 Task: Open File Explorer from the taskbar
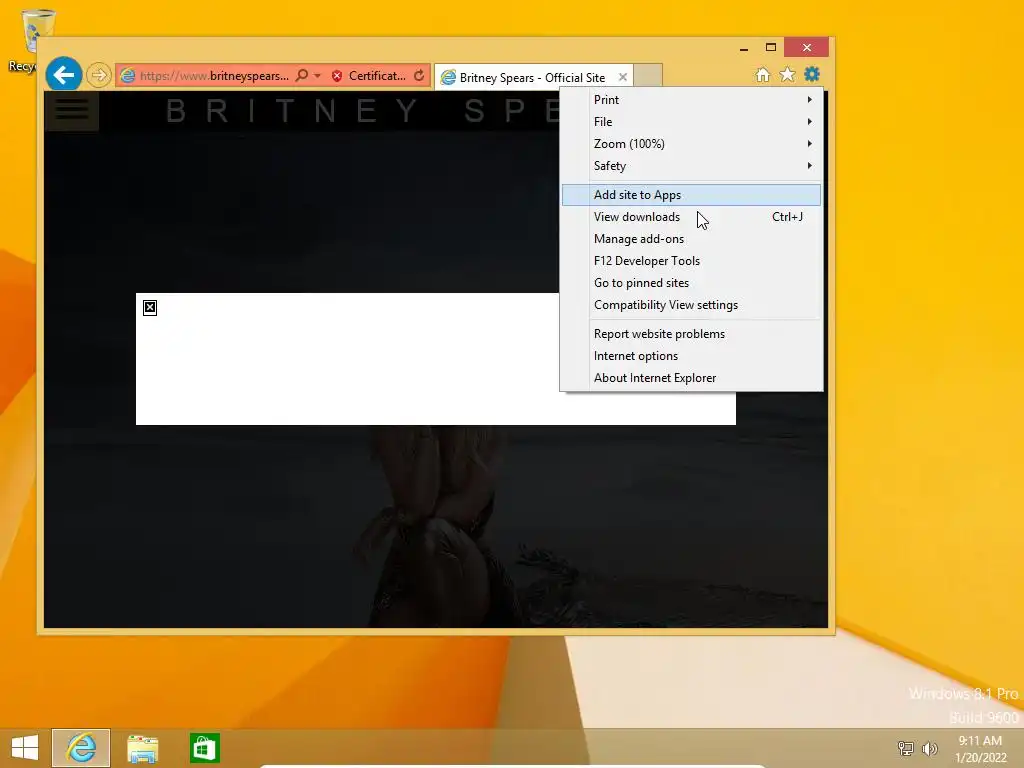pos(142,748)
